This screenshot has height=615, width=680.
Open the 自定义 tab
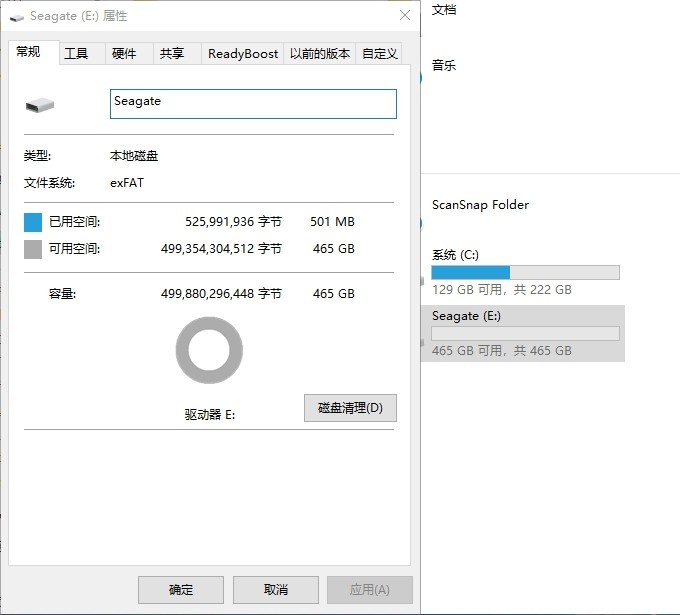379,54
